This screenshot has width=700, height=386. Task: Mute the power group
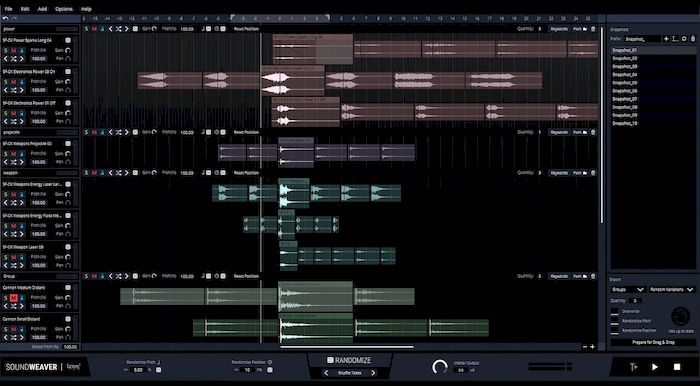pos(94,29)
